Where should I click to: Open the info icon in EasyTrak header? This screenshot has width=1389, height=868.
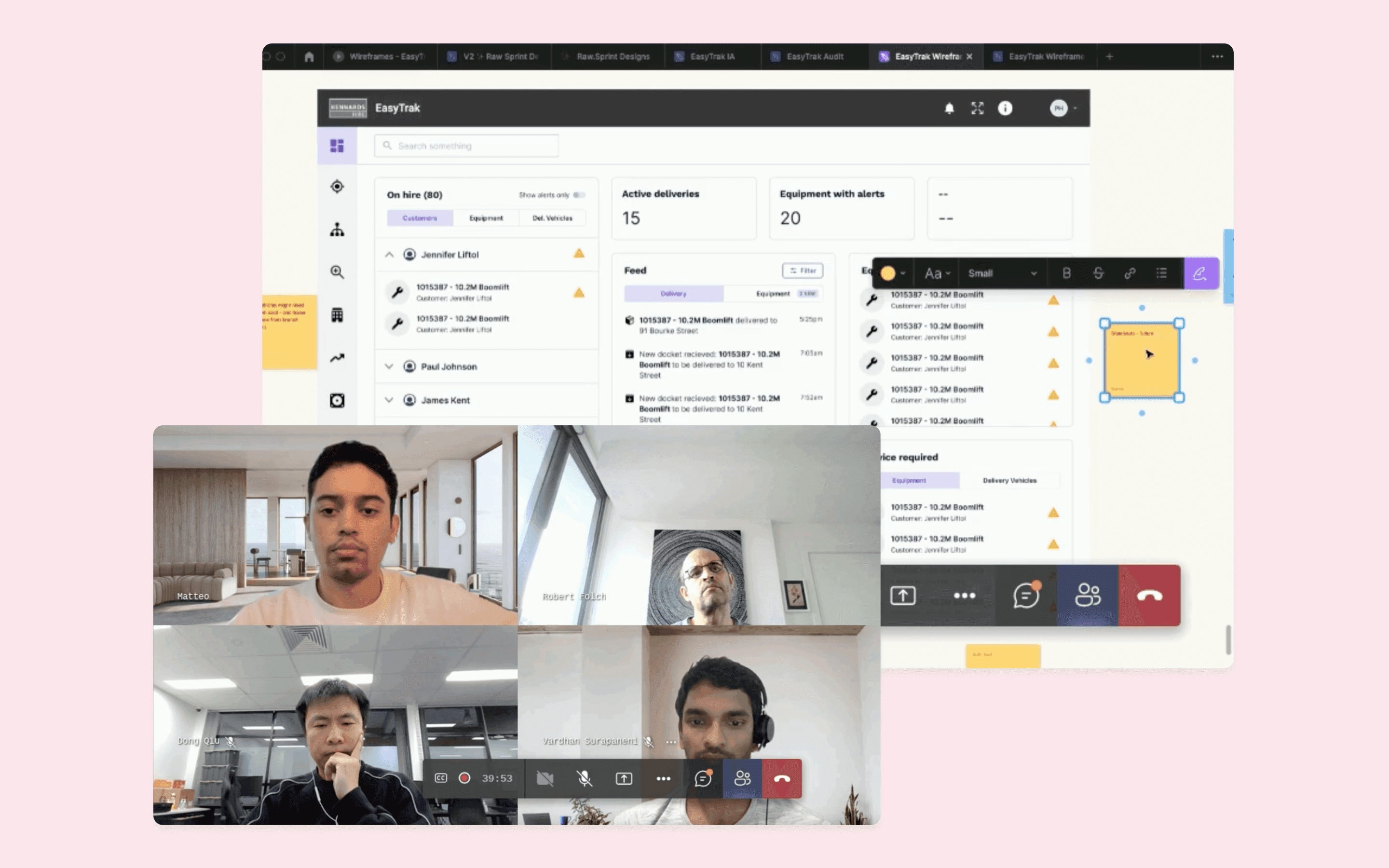coord(1005,108)
